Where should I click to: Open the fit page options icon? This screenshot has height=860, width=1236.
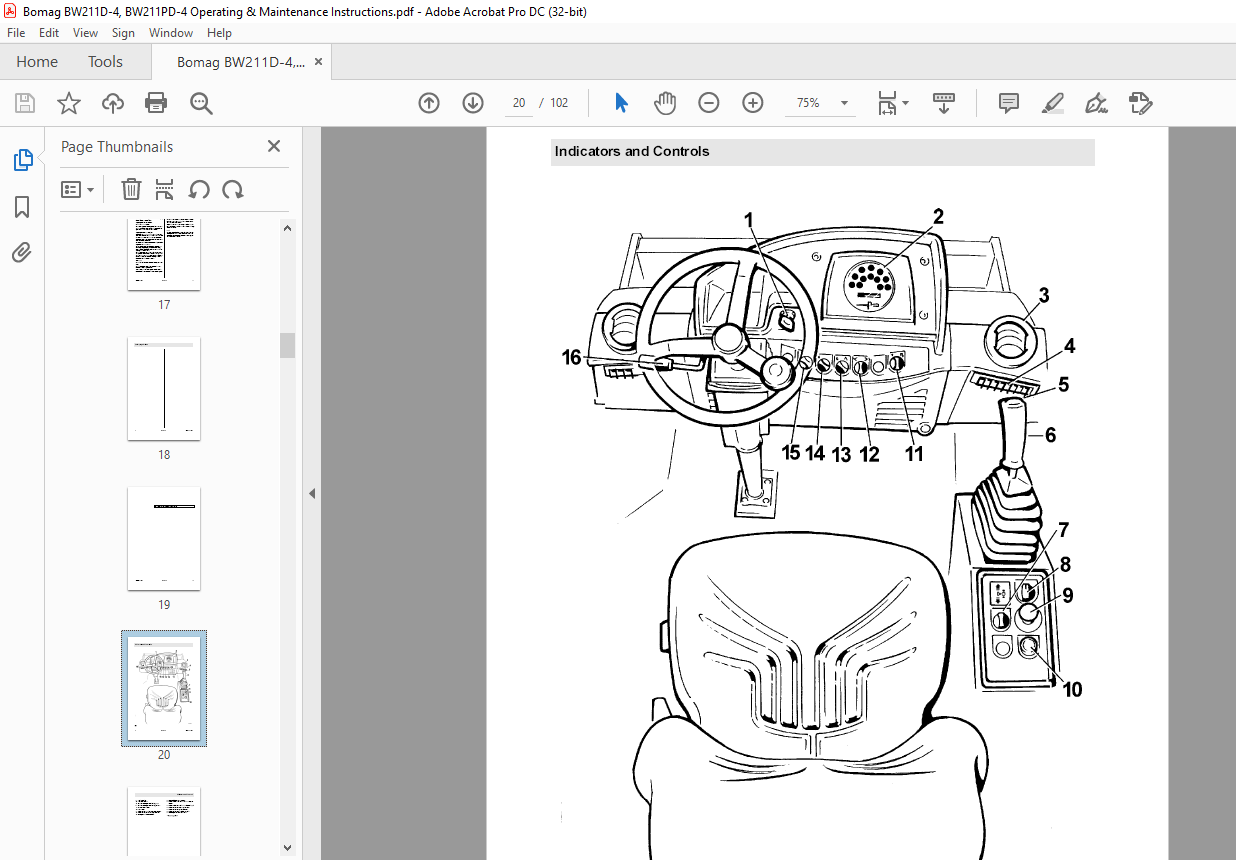886,103
